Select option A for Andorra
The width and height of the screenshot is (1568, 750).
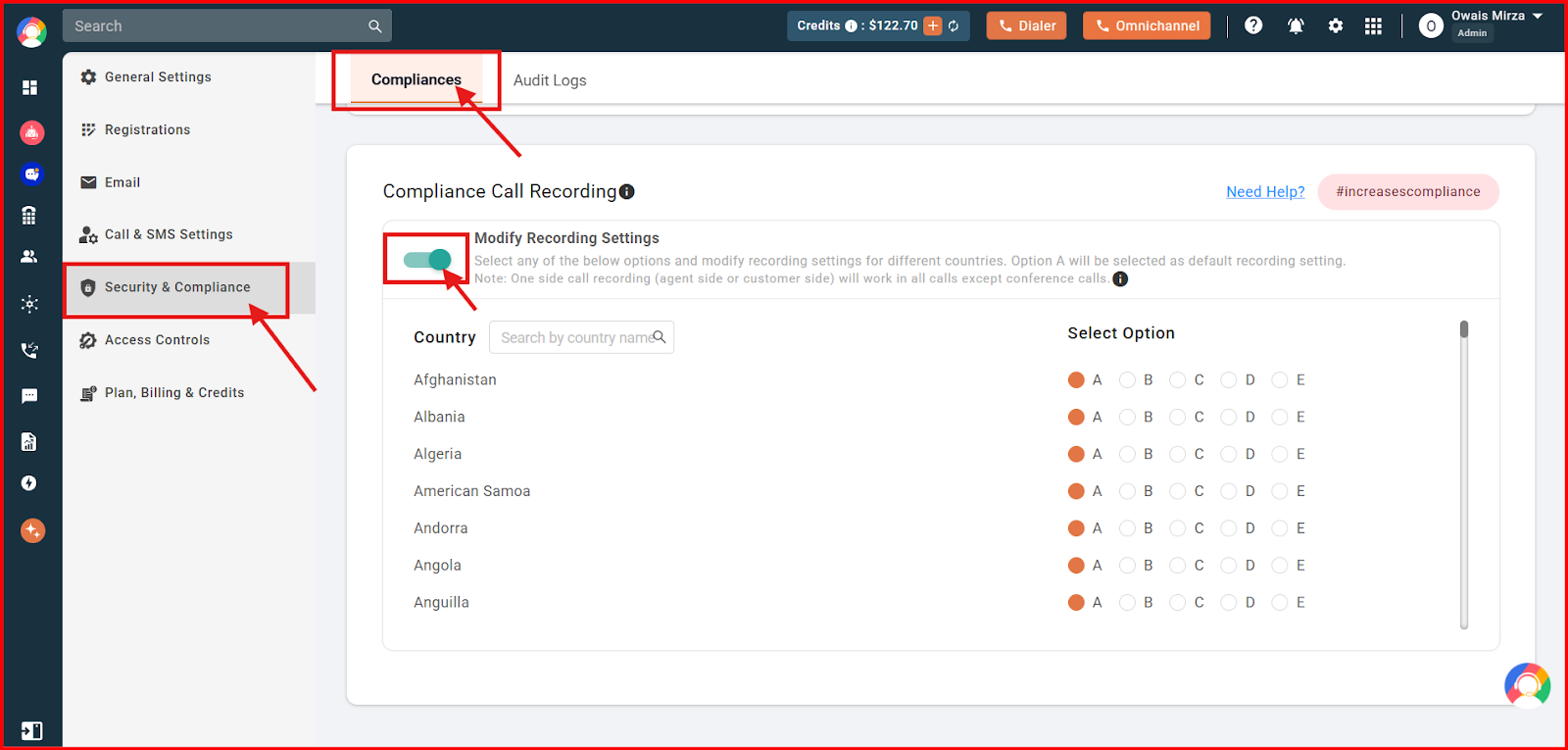click(1076, 528)
